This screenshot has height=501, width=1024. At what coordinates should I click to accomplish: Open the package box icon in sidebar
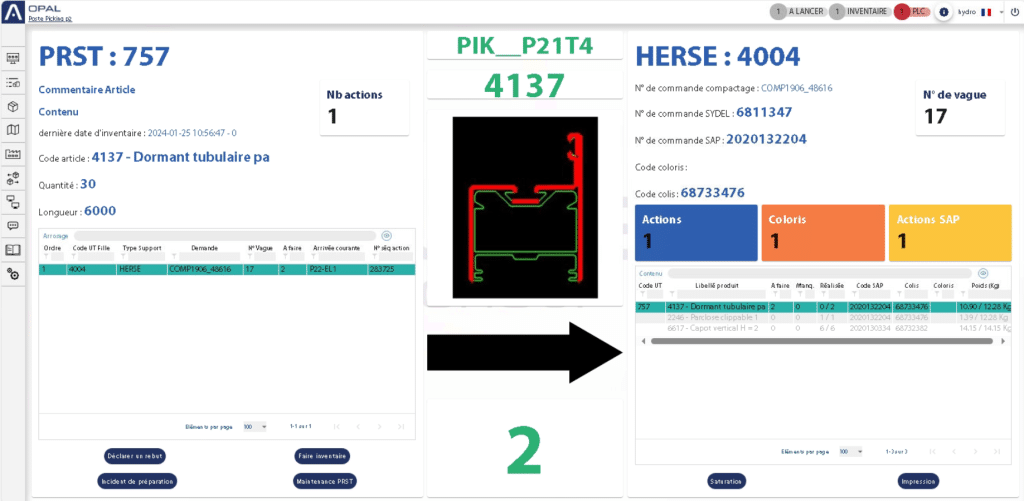(x=13, y=106)
